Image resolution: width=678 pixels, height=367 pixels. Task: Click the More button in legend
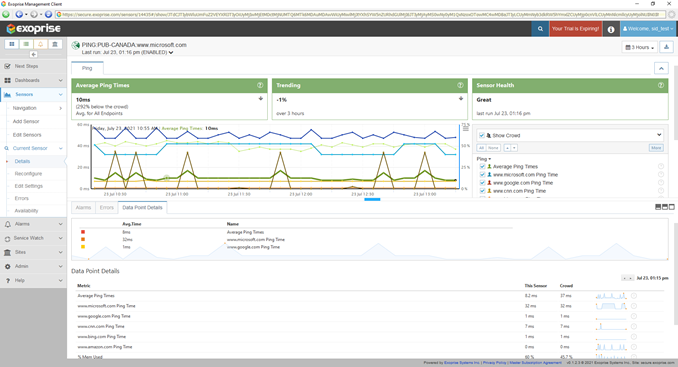pyautogui.click(x=656, y=148)
